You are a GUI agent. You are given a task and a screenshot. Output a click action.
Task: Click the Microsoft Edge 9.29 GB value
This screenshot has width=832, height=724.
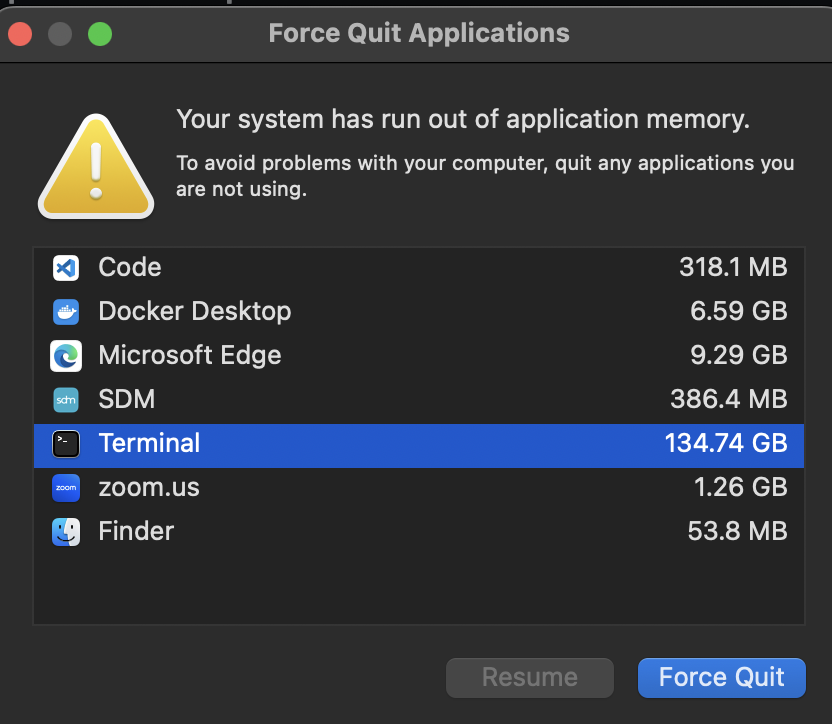[x=738, y=356]
